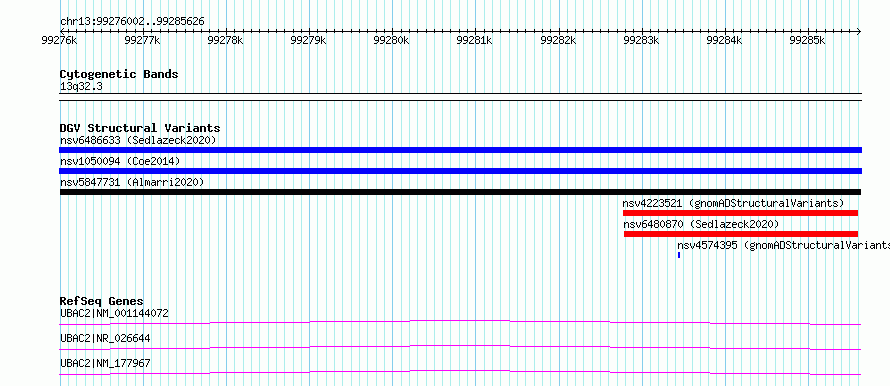Click the nsv4223521 red variant bar

tap(740, 213)
